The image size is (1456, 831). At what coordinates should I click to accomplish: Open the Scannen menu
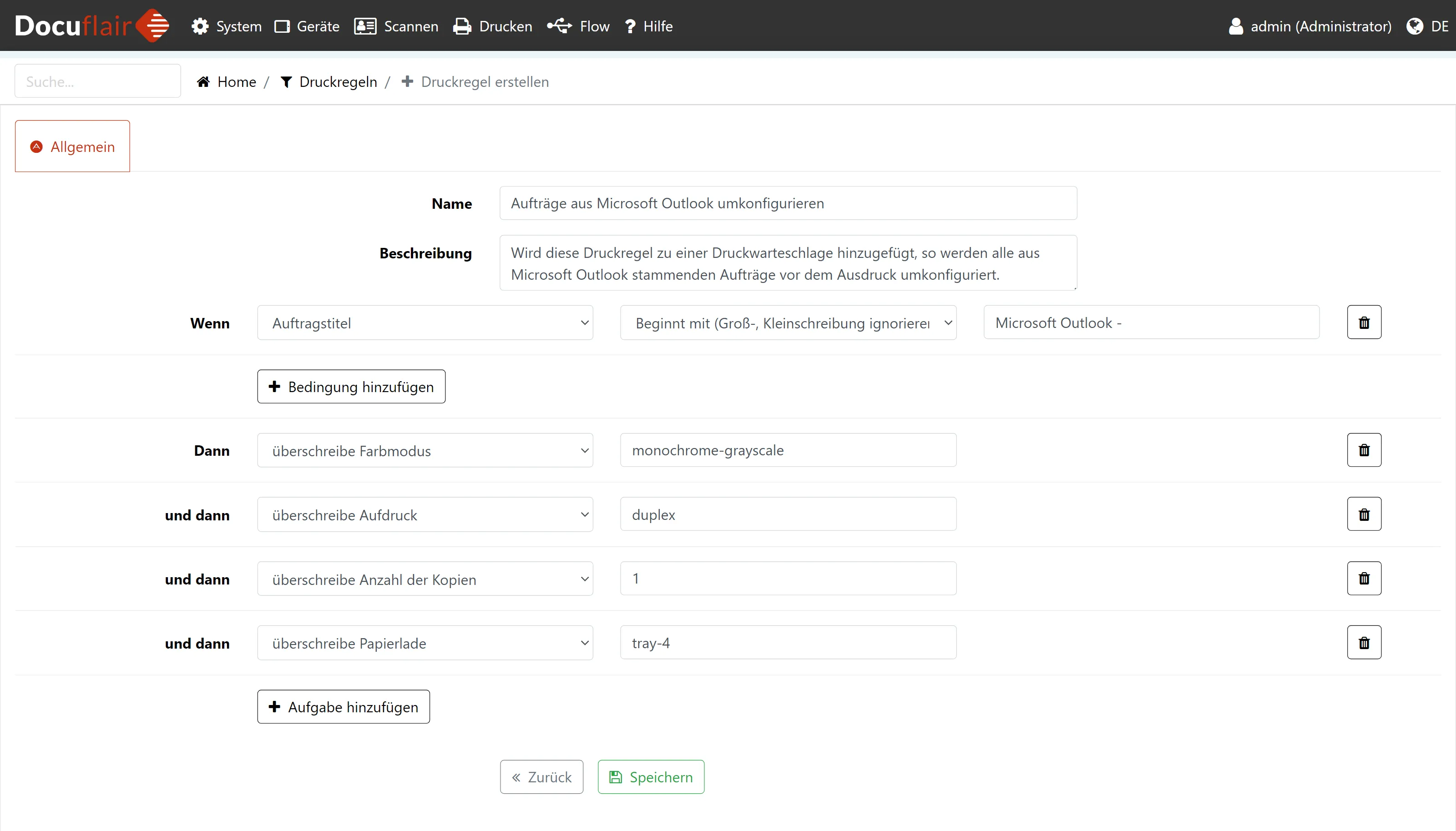pyautogui.click(x=396, y=26)
